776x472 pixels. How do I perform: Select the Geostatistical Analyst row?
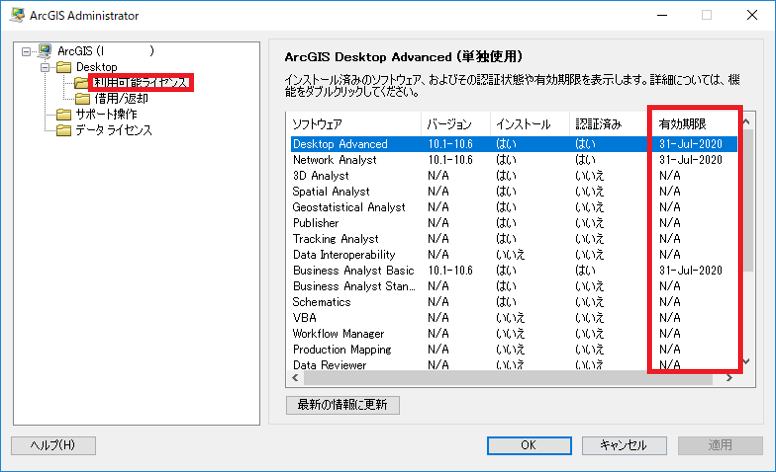click(514, 207)
